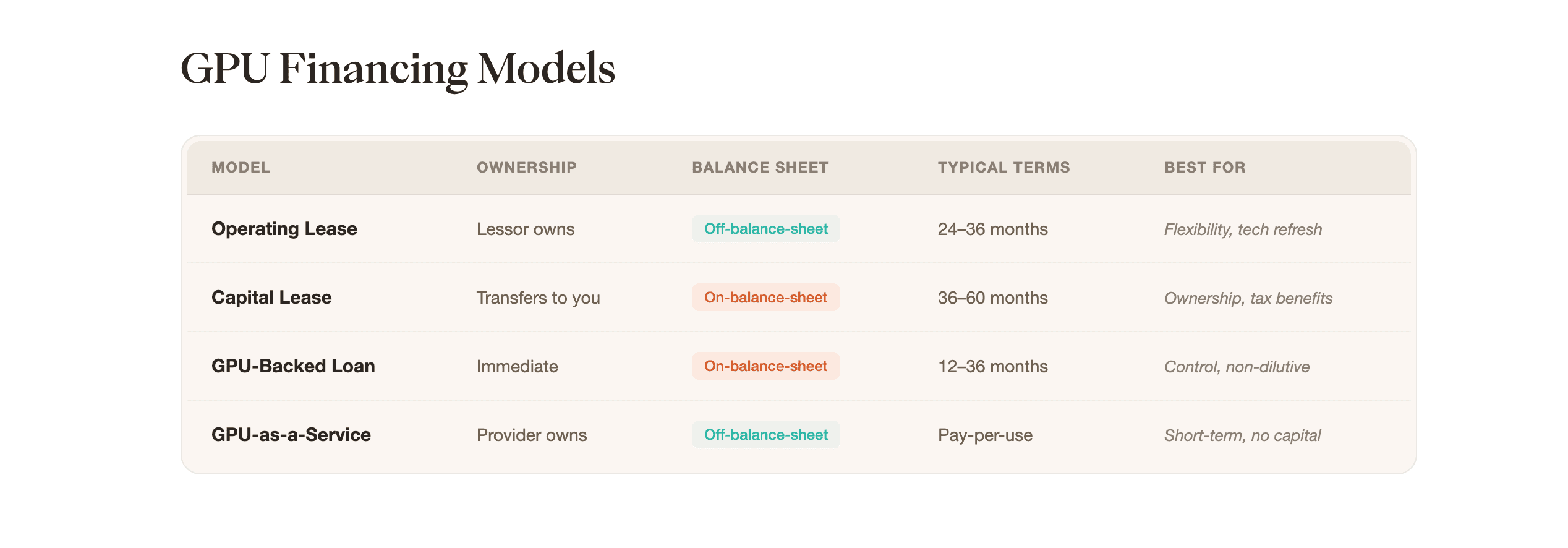
Task: Select the Capital Lease row name
Action: (271, 298)
